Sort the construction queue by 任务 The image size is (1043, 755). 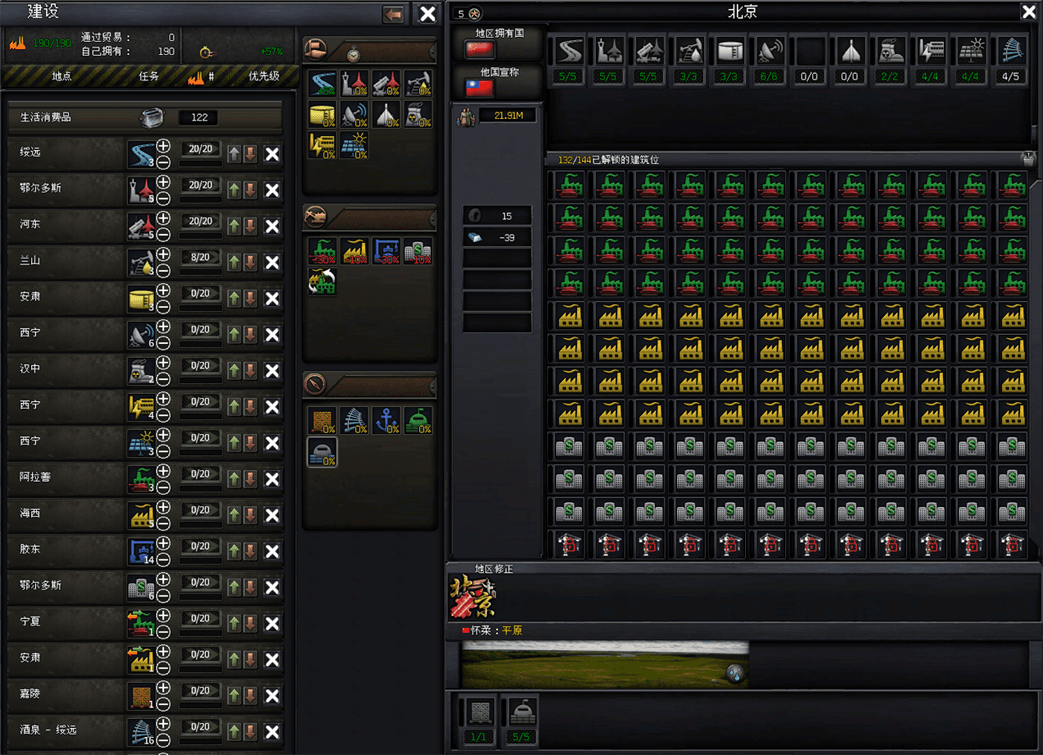[x=148, y=76]
